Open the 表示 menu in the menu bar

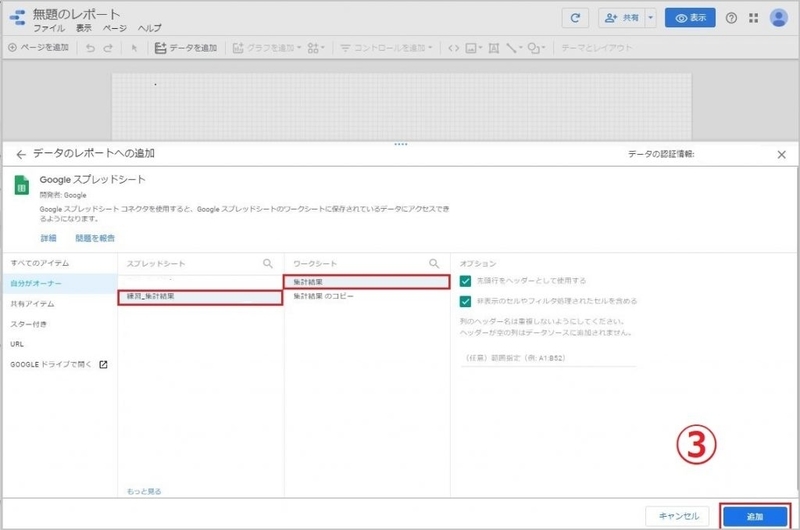pos(84,28)
